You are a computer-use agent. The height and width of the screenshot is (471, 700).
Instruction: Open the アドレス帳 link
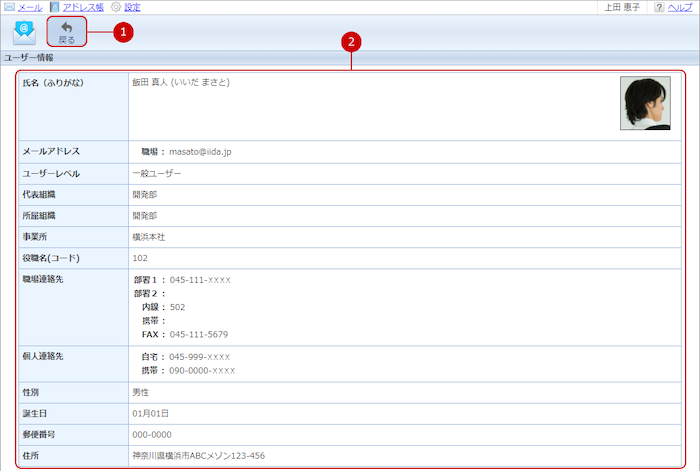point(83,7)
